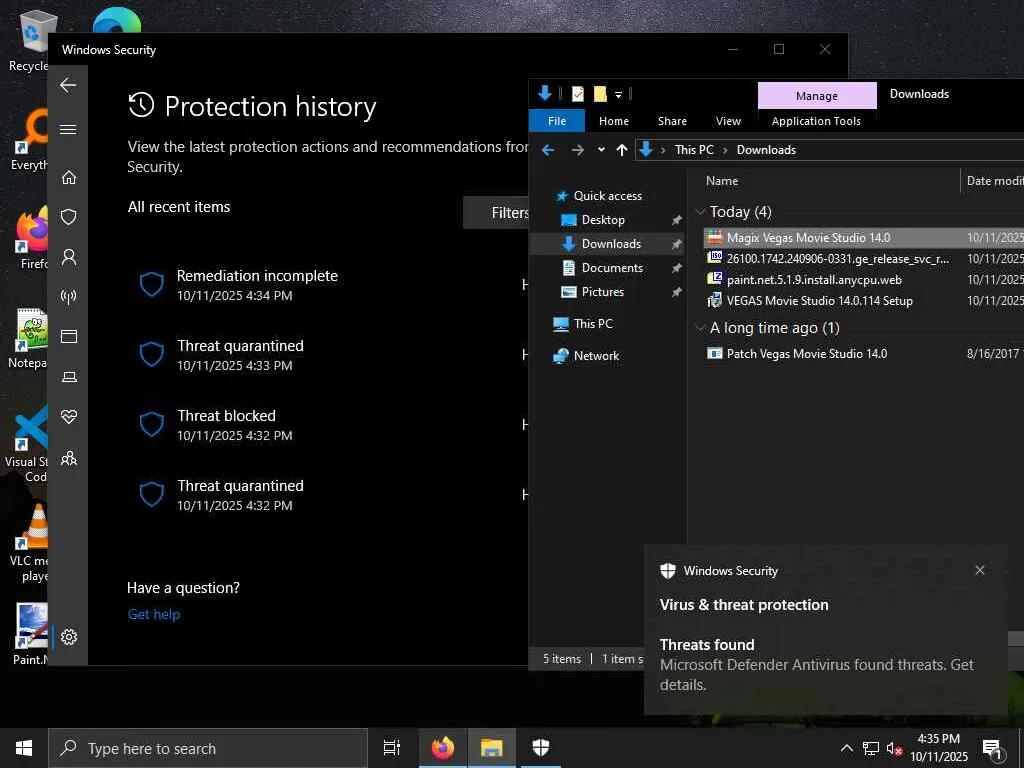Open Account protection person icon
Viewport: 1024px width, 768px height.
pyautogui.click(x=69, y=257)
